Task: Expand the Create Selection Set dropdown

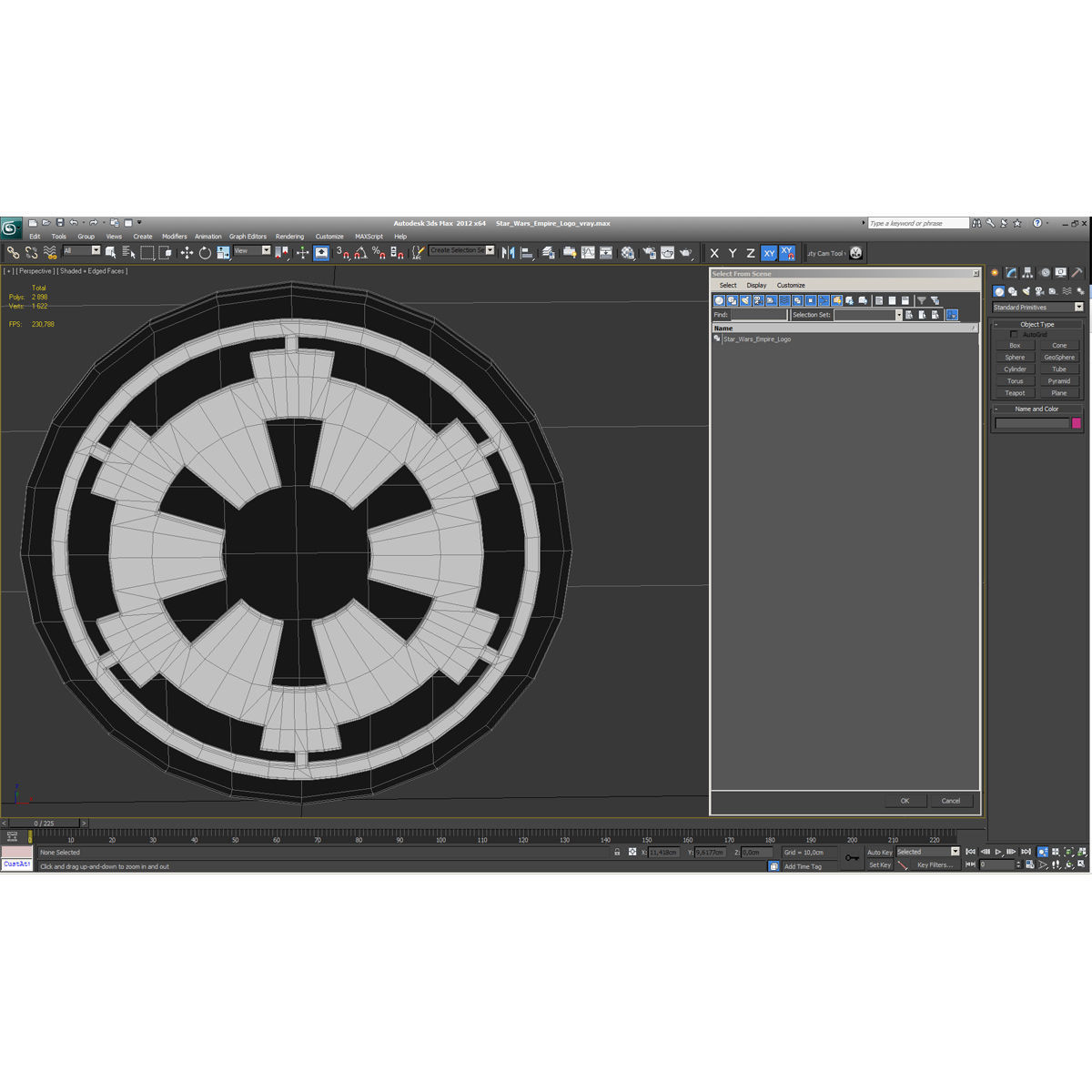Action: (490, 250)
